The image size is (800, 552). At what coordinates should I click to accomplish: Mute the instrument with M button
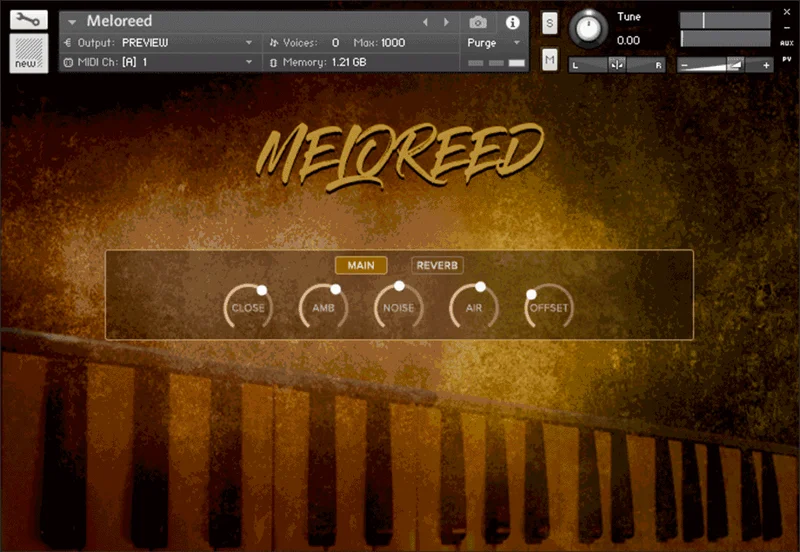click(549, 60)
